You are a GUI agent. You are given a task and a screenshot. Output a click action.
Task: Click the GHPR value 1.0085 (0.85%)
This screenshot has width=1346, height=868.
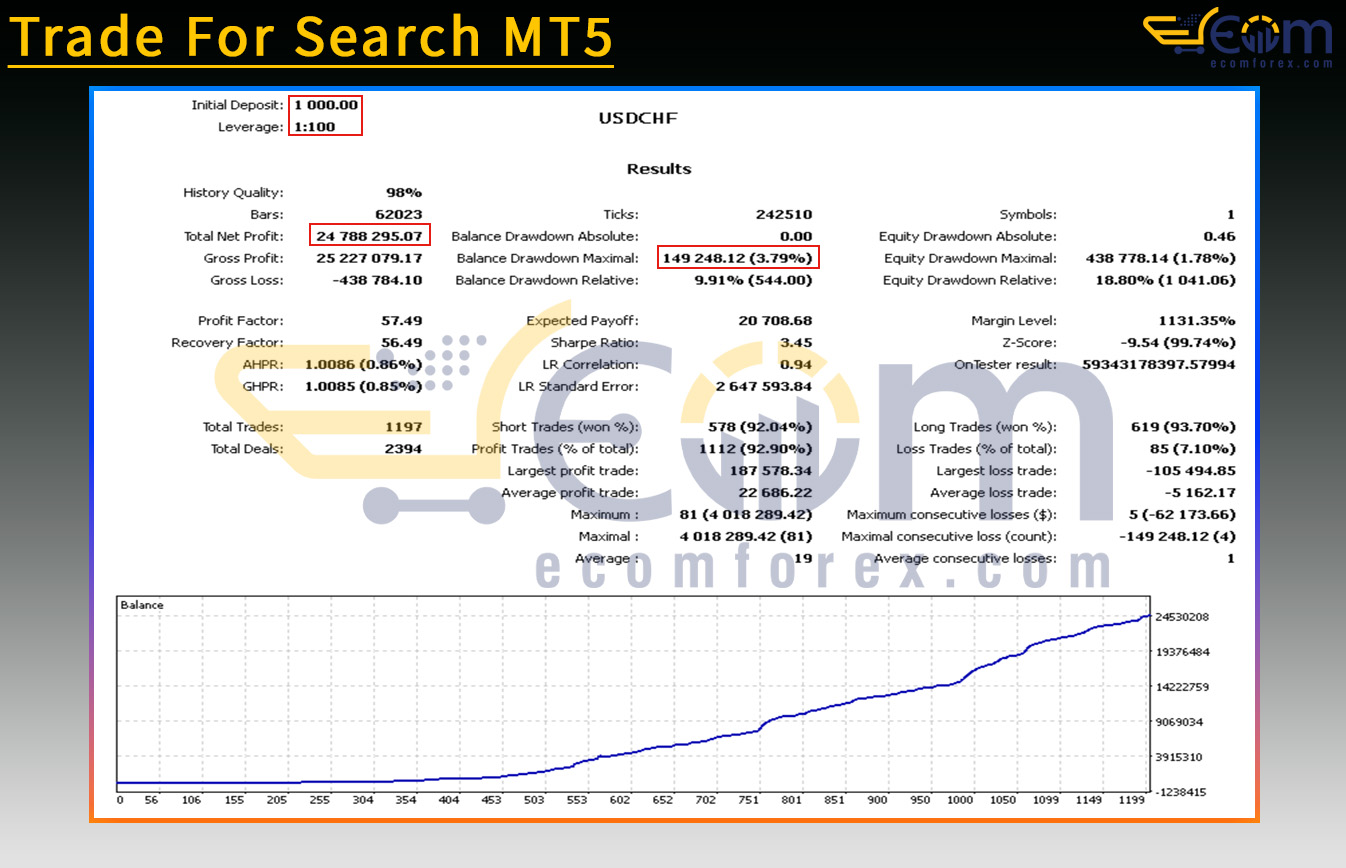[364, 387]
